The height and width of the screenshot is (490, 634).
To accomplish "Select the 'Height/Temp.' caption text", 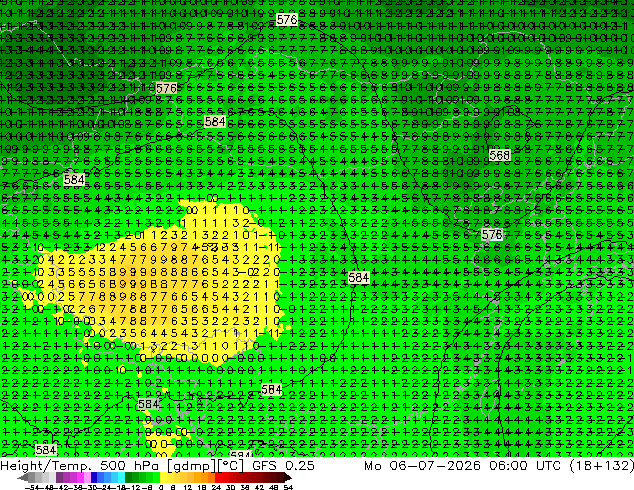I will [x=46, y=466].
